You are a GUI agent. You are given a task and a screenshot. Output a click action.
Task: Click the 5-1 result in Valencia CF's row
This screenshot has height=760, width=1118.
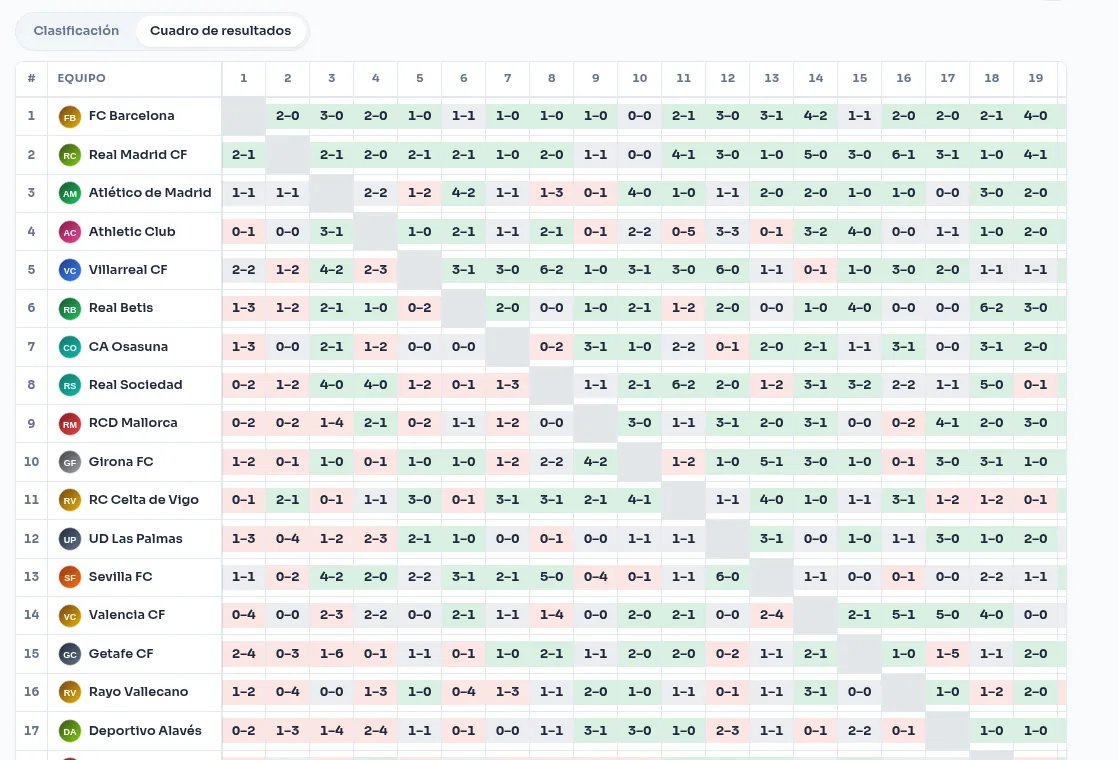[903, 615]
